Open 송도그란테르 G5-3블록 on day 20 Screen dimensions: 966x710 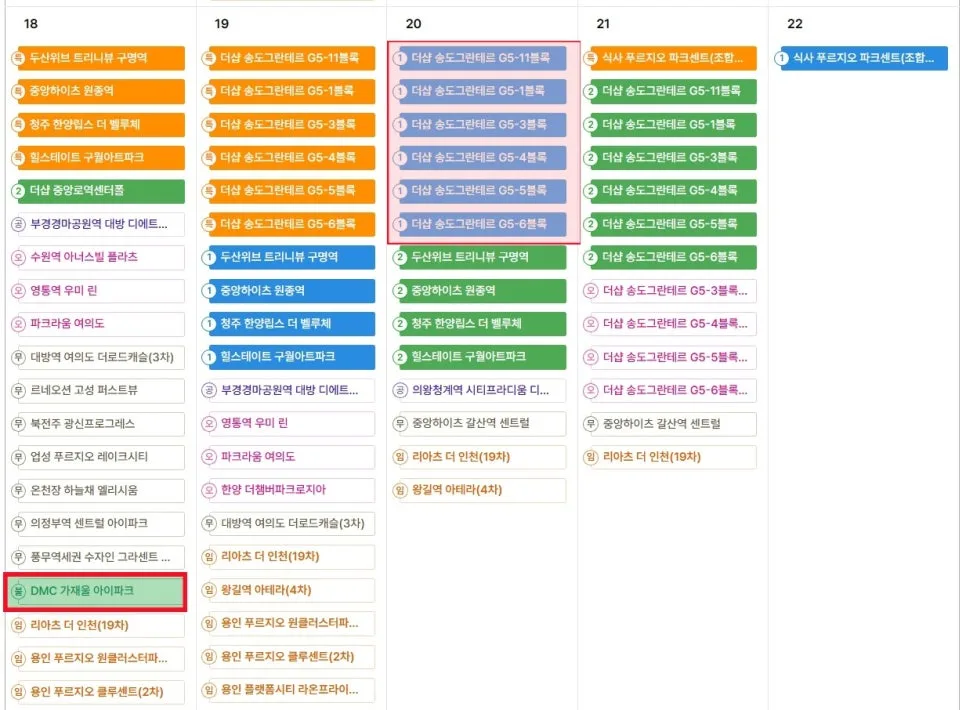click(x=479, y=124)
